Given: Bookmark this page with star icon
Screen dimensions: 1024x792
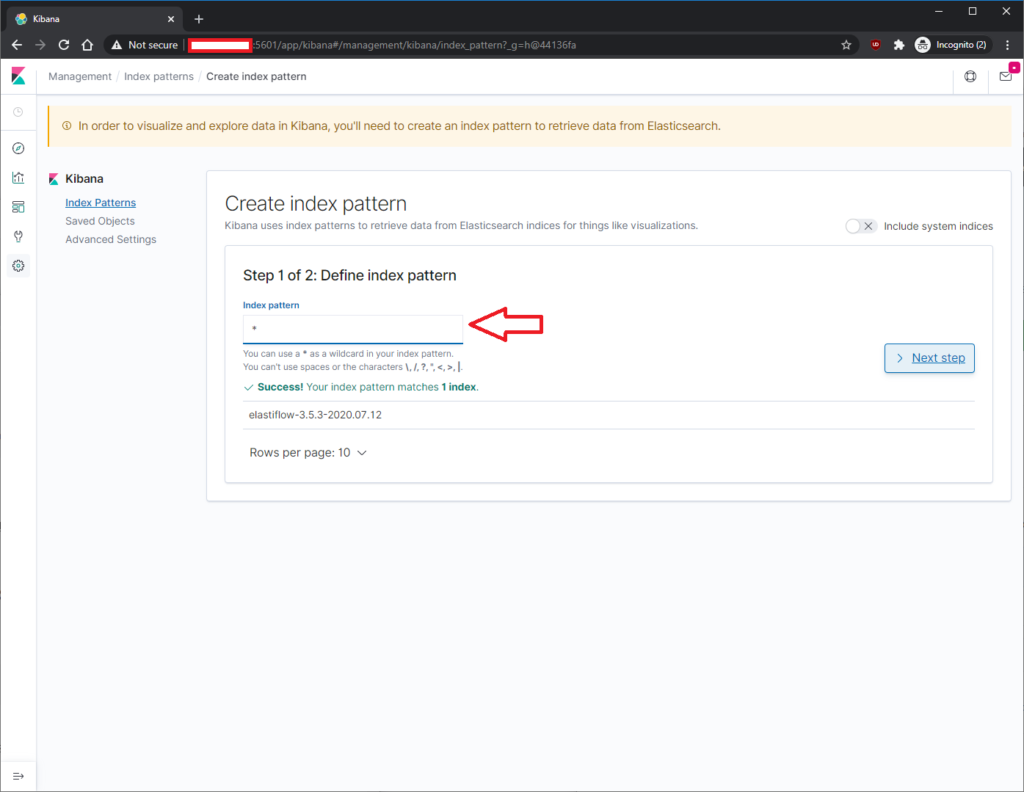Looking at the screenshot, I should 846,45.
